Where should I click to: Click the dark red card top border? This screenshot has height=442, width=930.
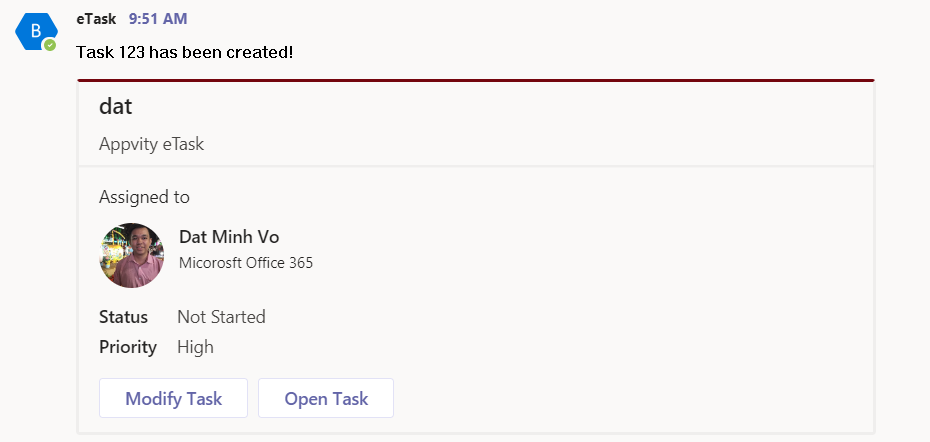[476, 80]
